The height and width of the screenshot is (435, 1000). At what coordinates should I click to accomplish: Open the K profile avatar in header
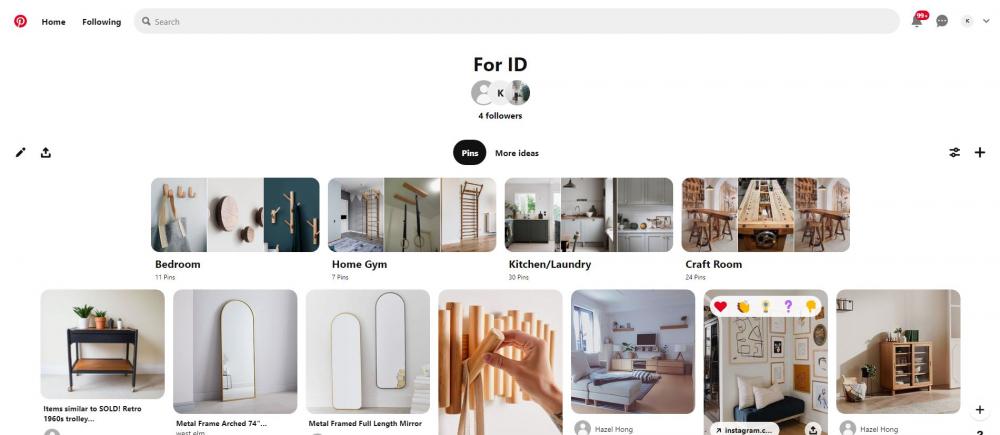pyautogui.click(x=967, y=21)
